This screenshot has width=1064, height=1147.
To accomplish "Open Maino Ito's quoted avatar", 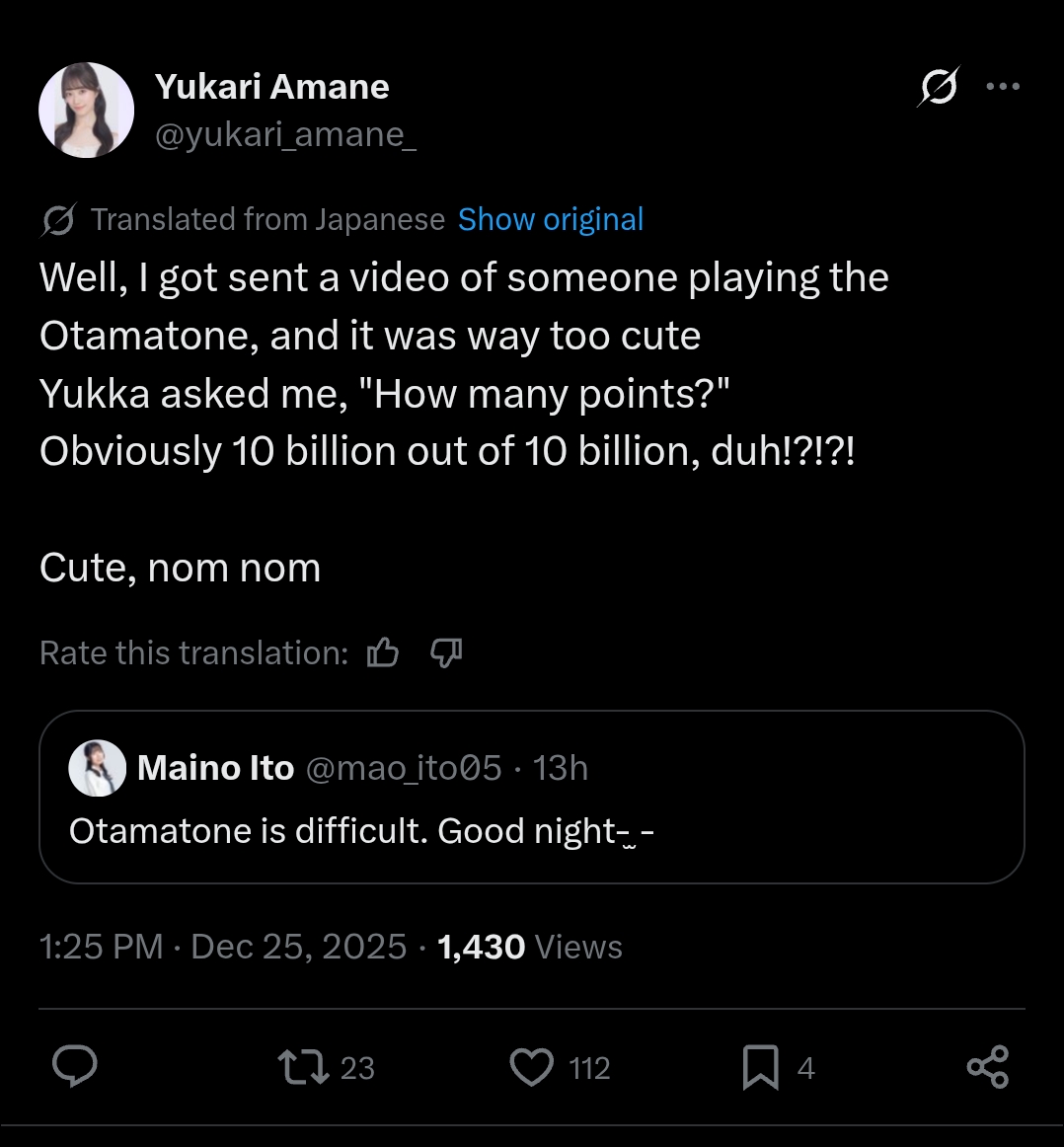I will tap(97, 767).
